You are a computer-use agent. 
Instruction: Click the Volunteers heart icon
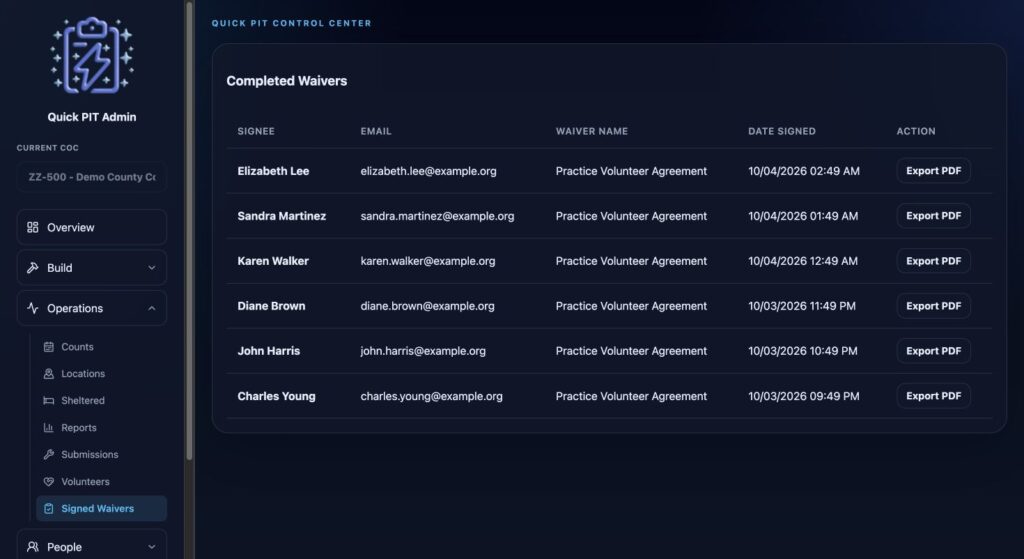pyautogui.click(x=48, y=482)
